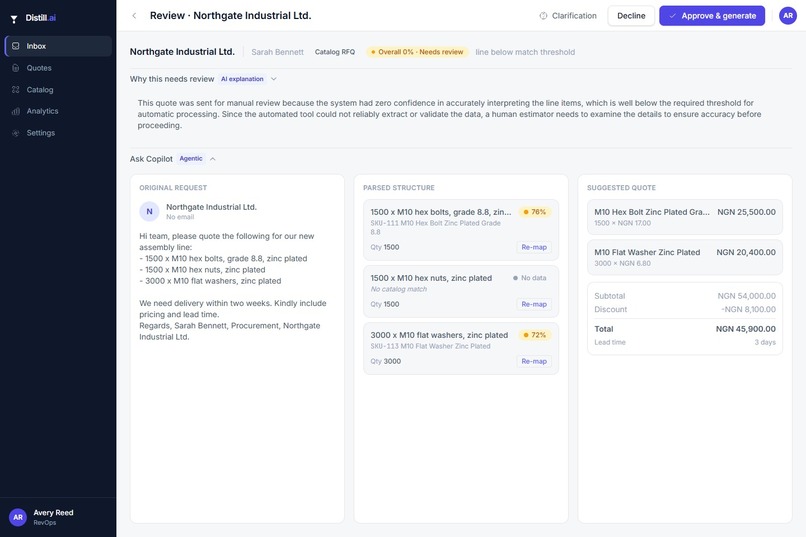
Task: Collapse the Why this needs review section
Action: coord(273,79)
